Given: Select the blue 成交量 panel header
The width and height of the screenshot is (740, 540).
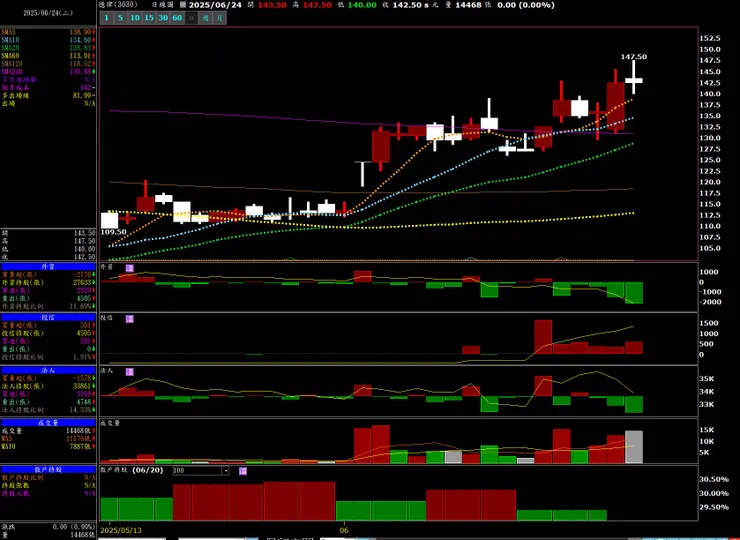Looking at the screenshot, I should pyautogui.click(x=48, y=423).
